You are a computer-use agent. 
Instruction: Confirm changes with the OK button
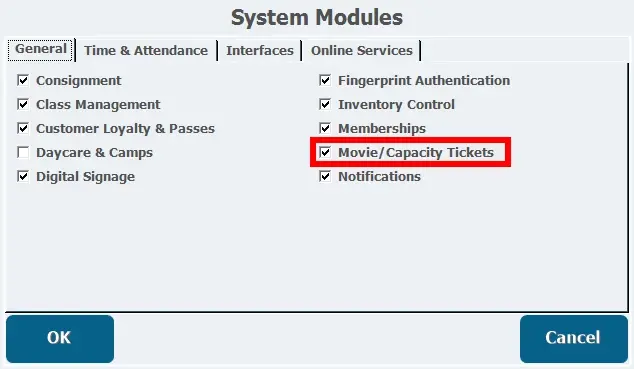(x=60, y=339)
